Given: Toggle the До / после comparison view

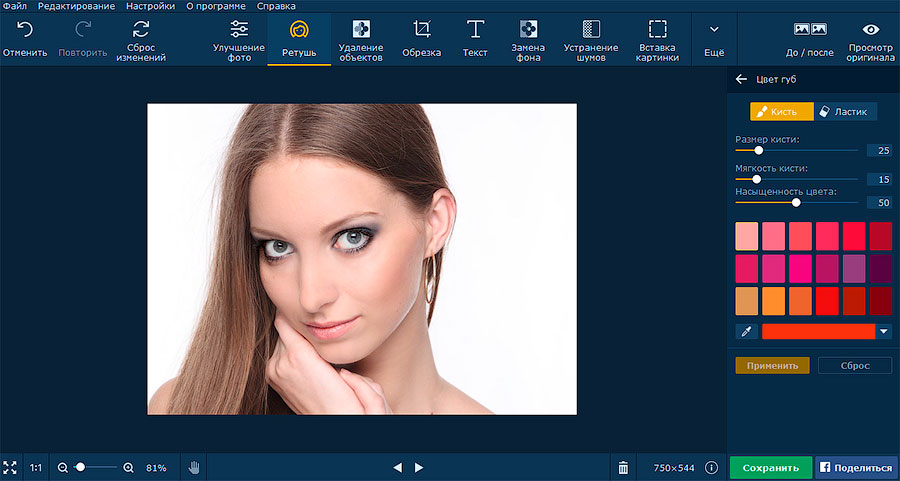Looking at the screenshot, I should [x=810, y=40].
